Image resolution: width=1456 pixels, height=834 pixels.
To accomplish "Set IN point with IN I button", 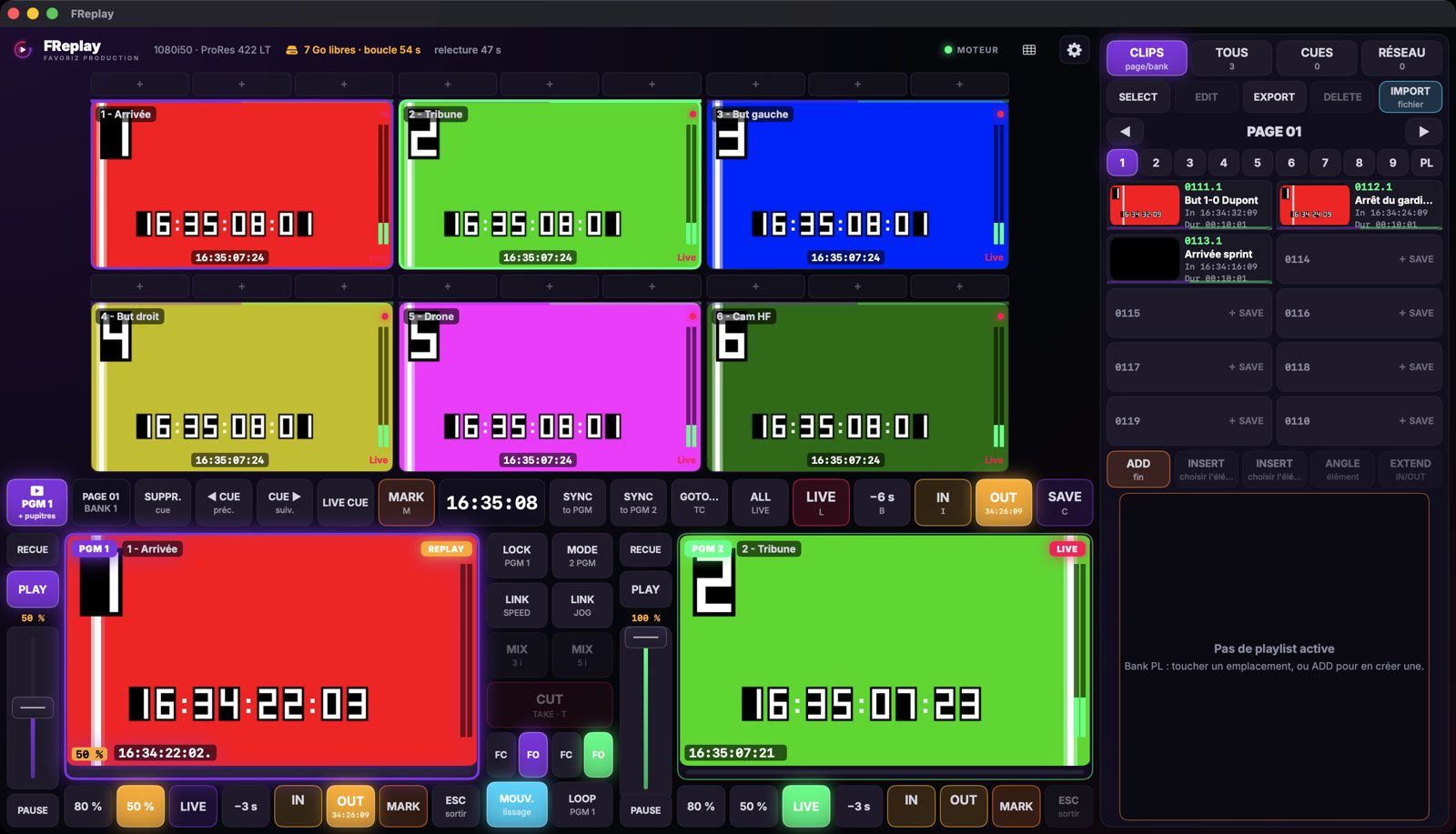I will tap(943, 503).
